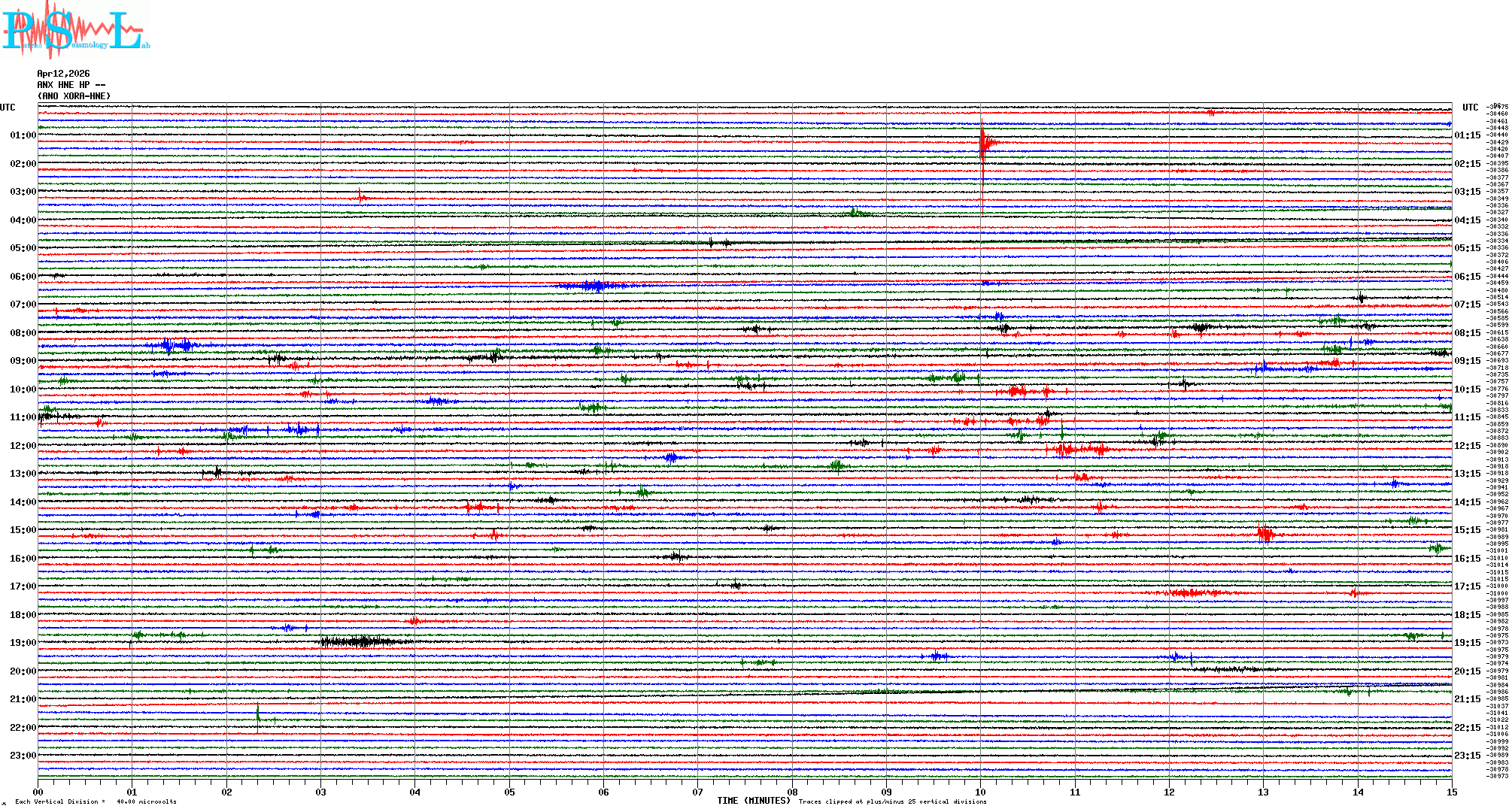Click the right UTC axis label
This screenshot has height=812, width=1512.
(x=1470, y=108)
